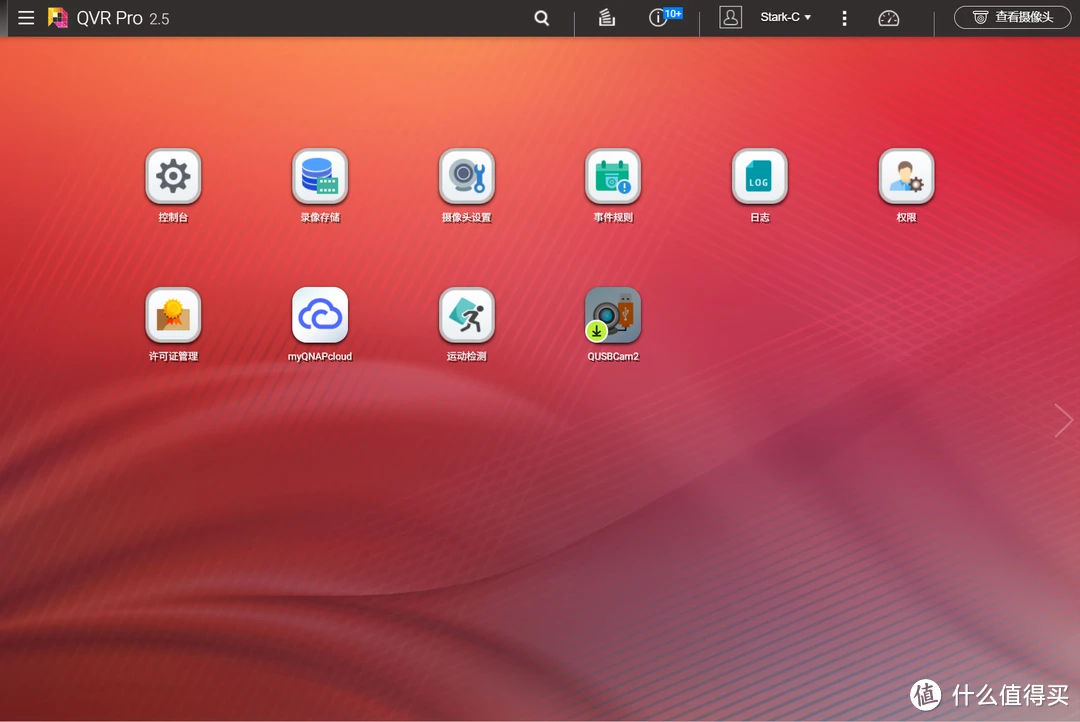Open the QUSBCam2 app icon
This screenshot has width=1080, height=722.
click(613, 315)
